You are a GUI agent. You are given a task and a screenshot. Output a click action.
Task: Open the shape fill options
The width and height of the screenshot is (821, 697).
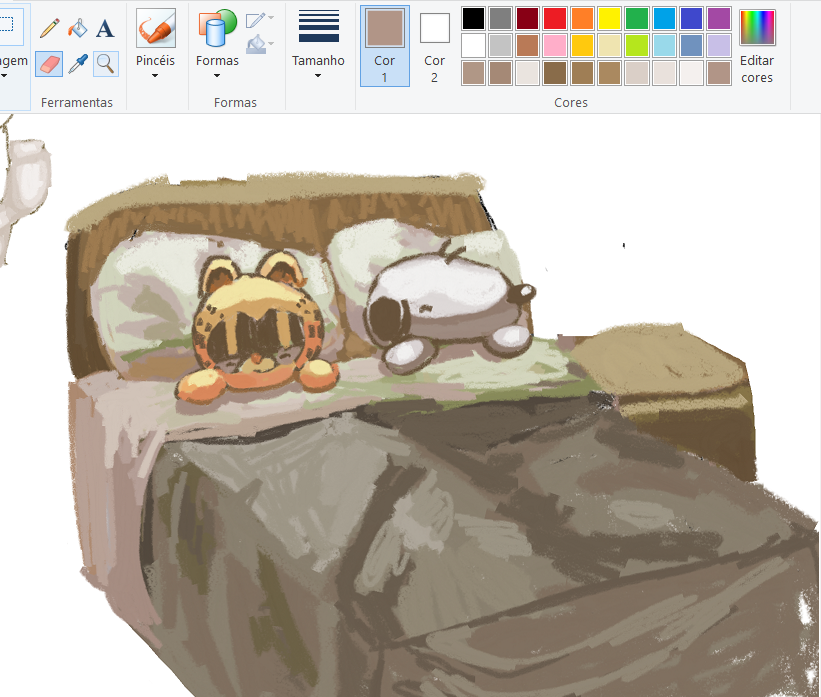pyautogui.click(x=260, y=44)
